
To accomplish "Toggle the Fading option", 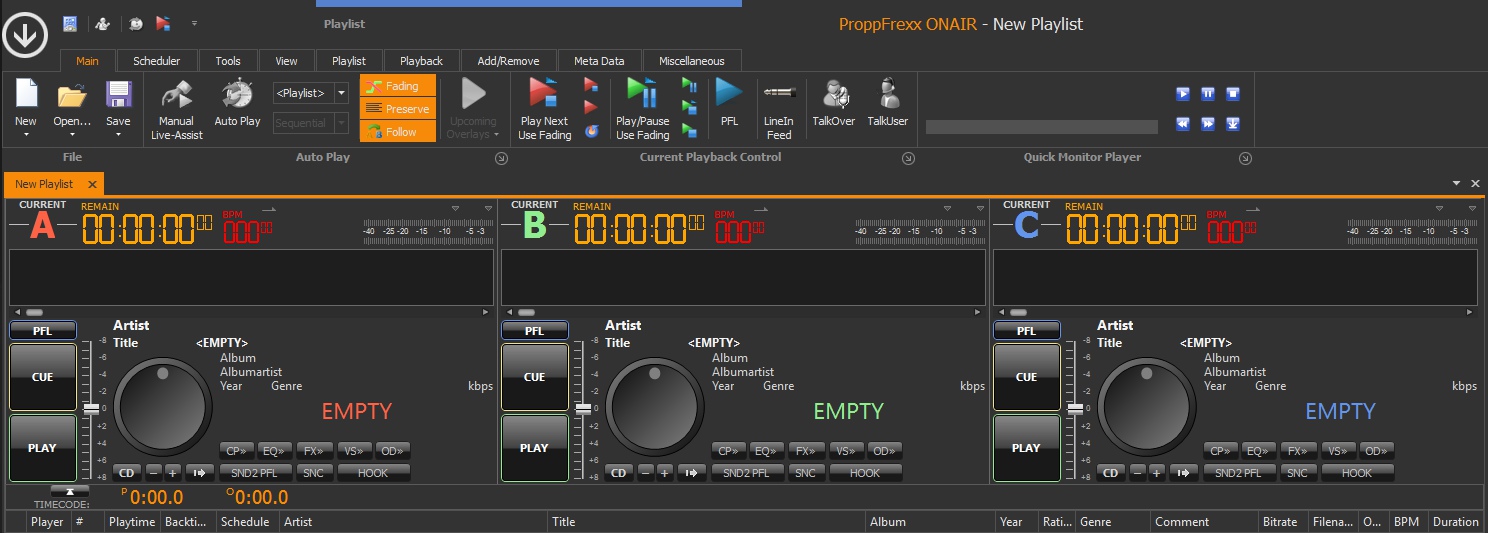I will coord(398,86).
